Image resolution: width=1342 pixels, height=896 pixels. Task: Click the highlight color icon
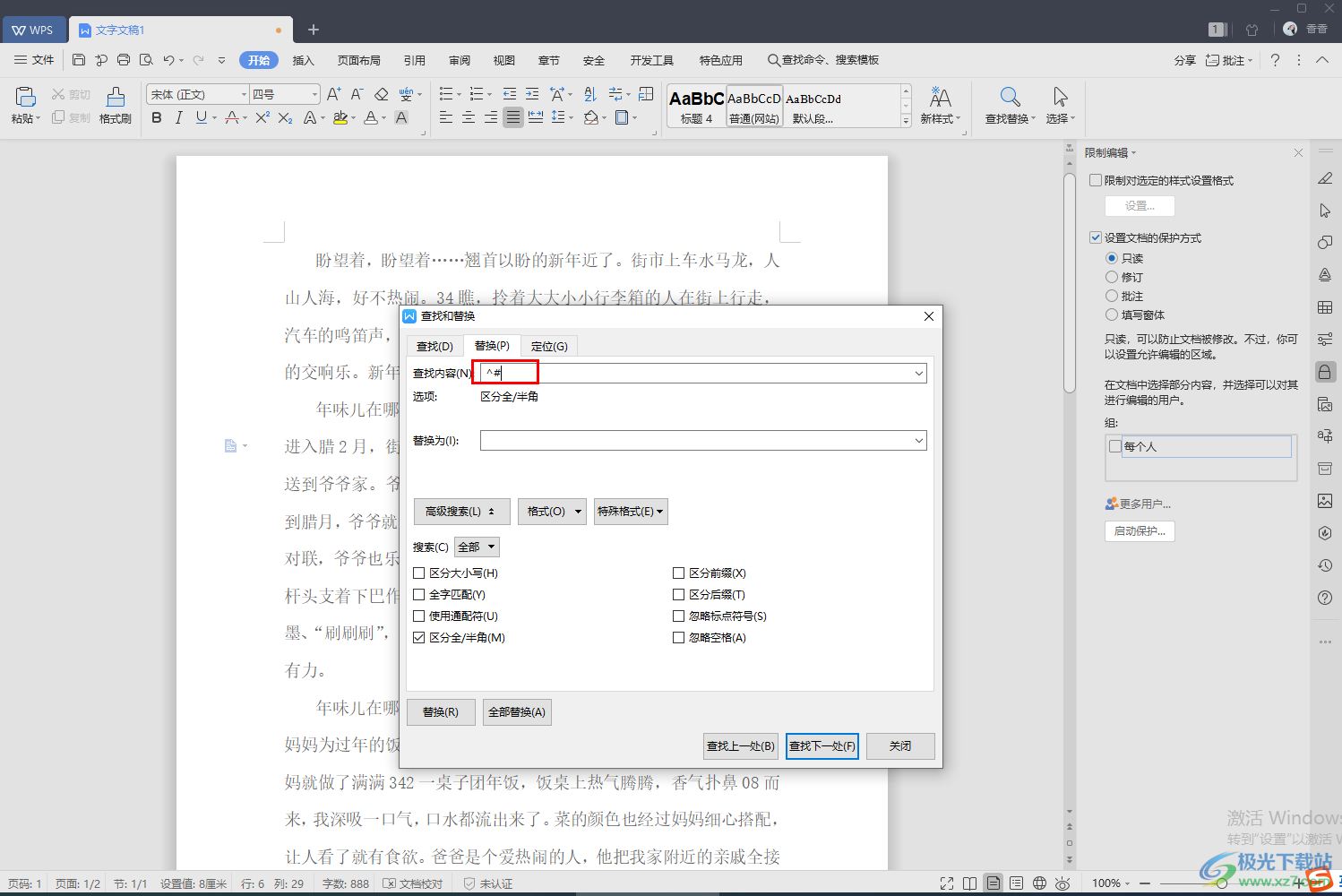click(340, 117)
